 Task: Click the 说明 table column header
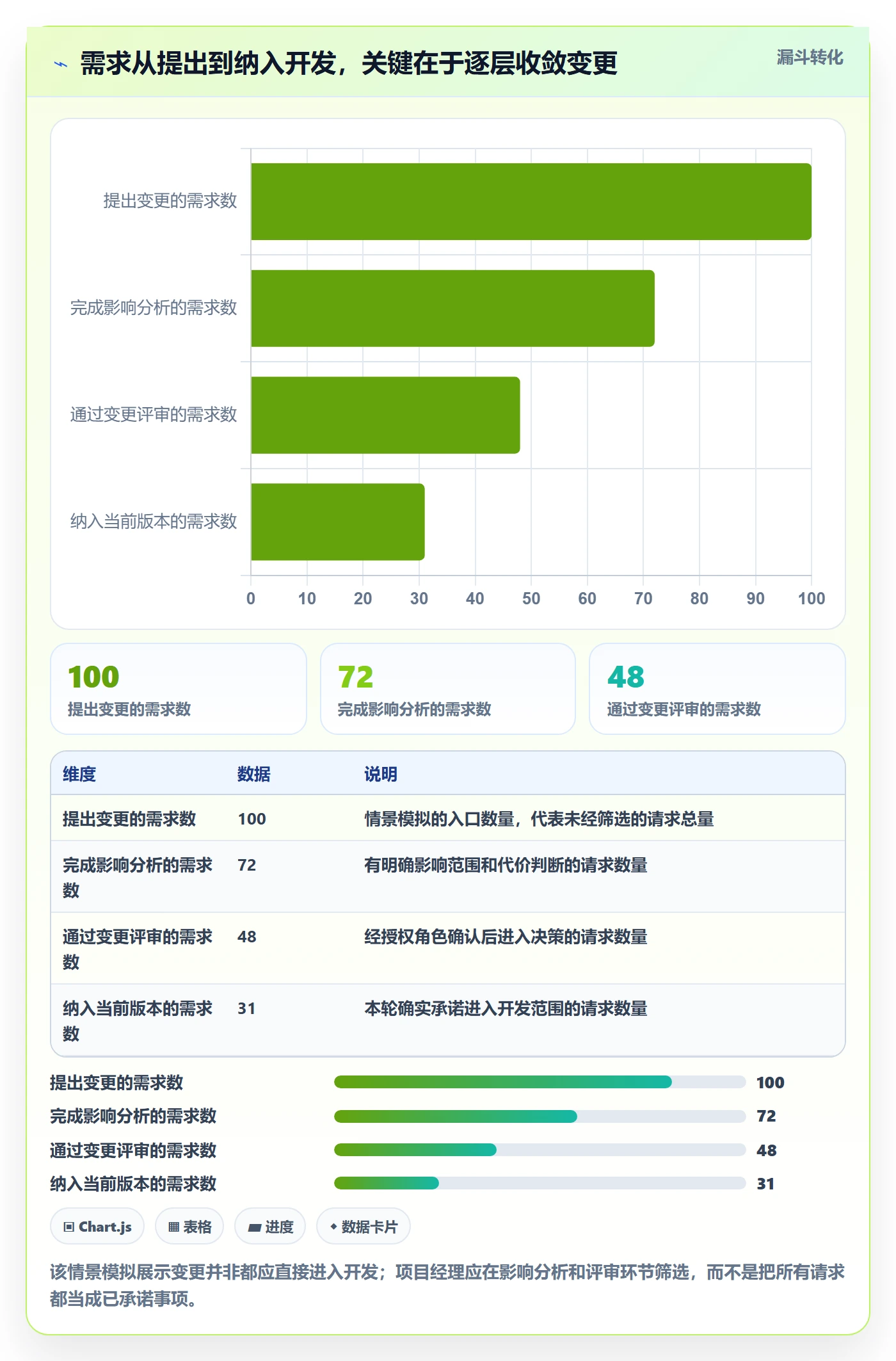click(x=381, y=774)
